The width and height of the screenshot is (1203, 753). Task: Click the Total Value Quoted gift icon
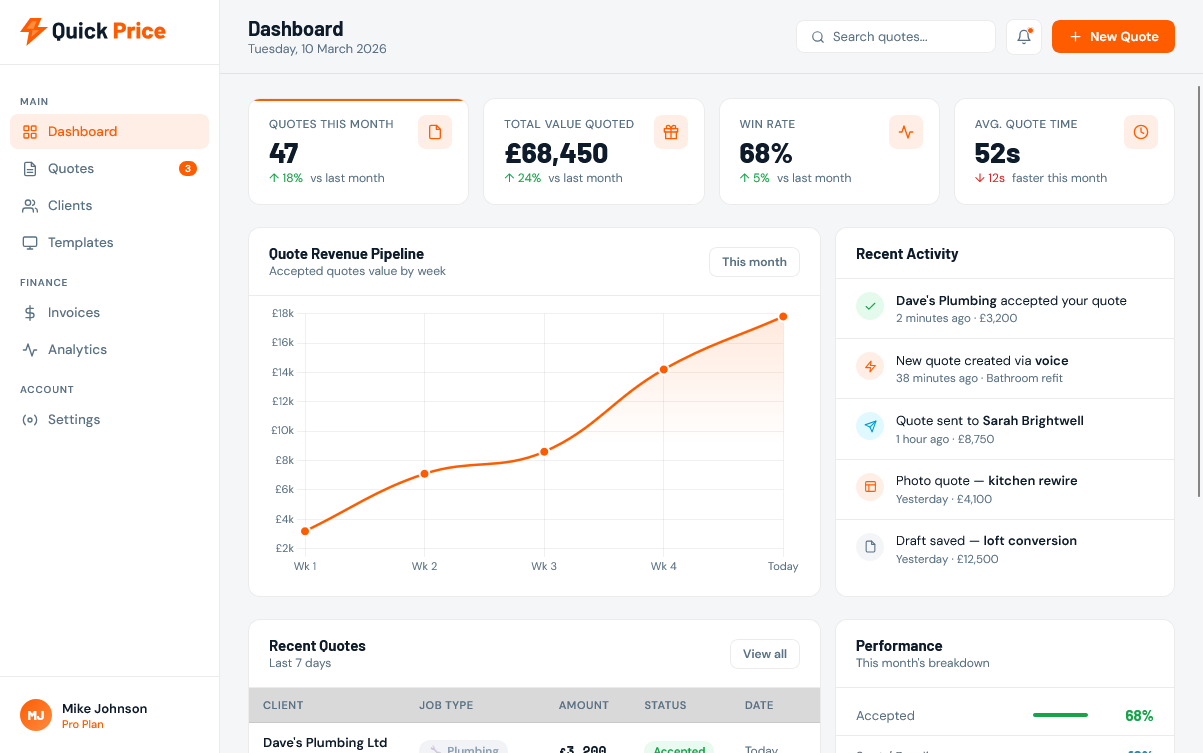pos(671,132)
